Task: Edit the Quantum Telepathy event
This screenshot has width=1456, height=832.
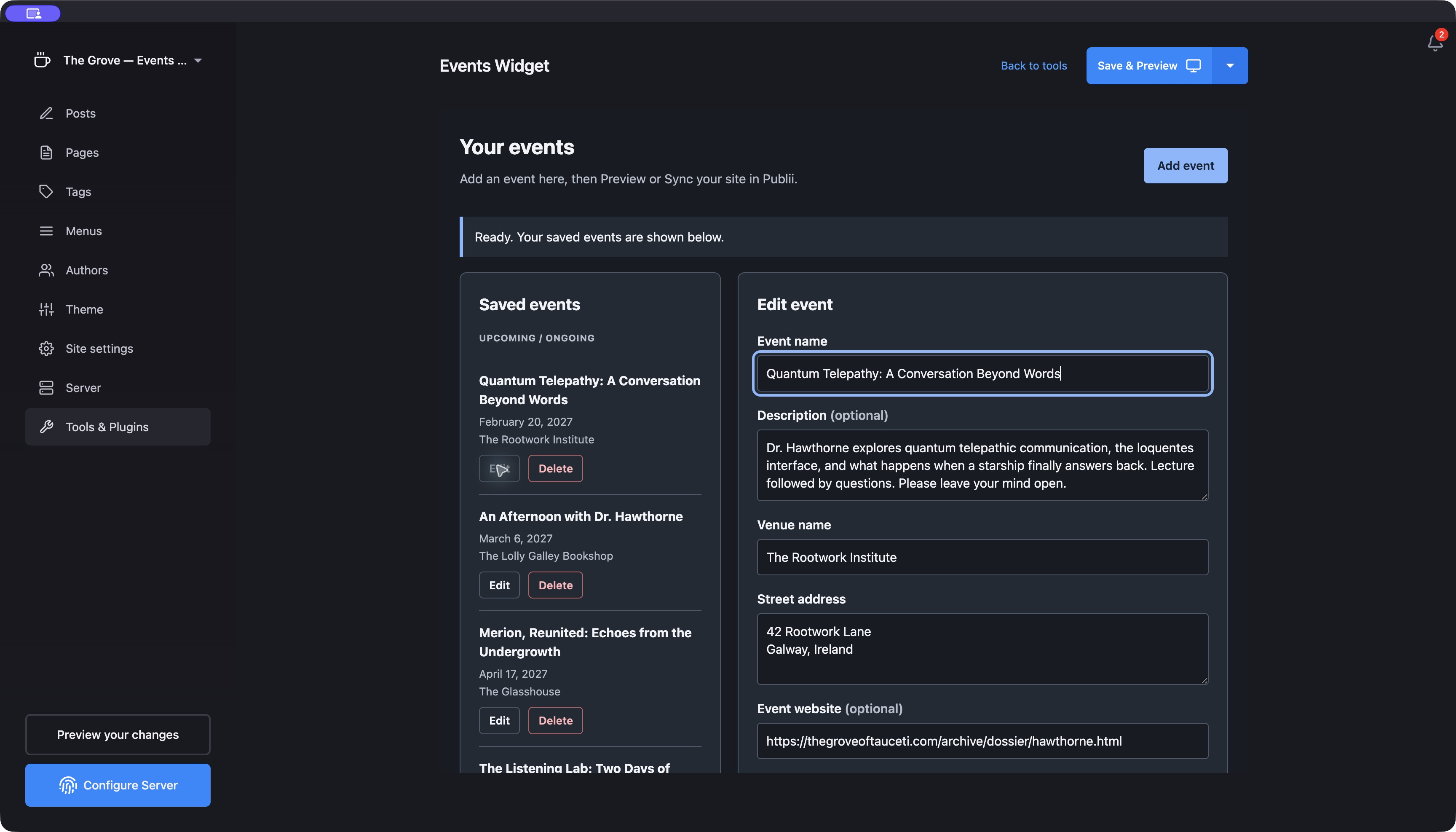Action: [499, 469]
